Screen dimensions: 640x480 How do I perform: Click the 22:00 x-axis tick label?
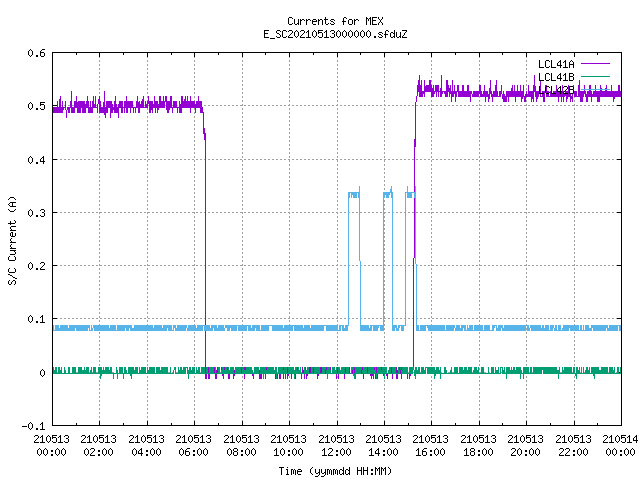coord(573,452)
